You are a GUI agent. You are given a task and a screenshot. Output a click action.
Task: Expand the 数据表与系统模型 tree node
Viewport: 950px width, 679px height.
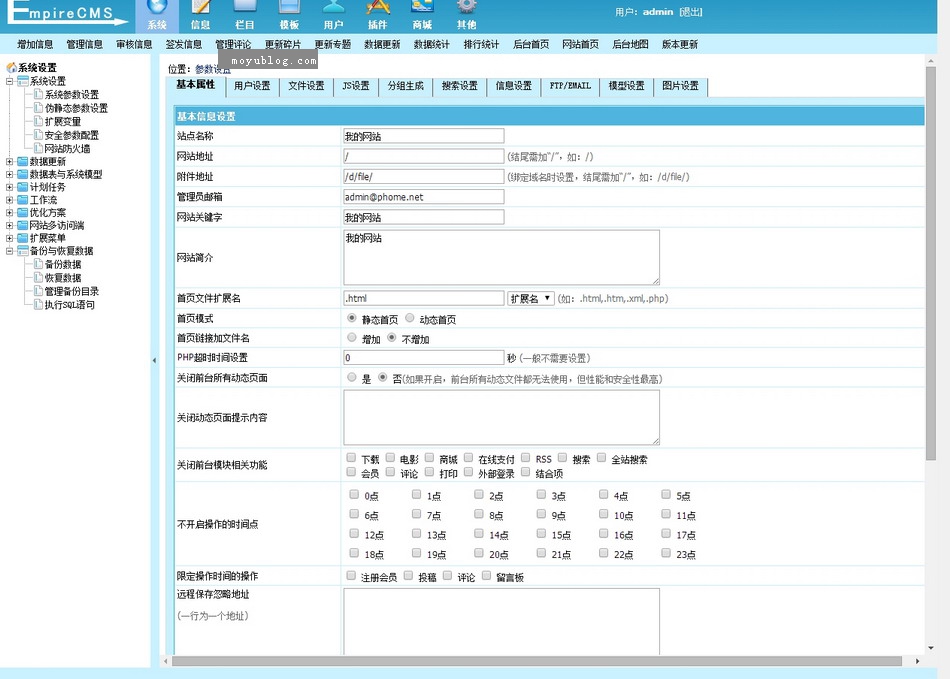point(9,174)
